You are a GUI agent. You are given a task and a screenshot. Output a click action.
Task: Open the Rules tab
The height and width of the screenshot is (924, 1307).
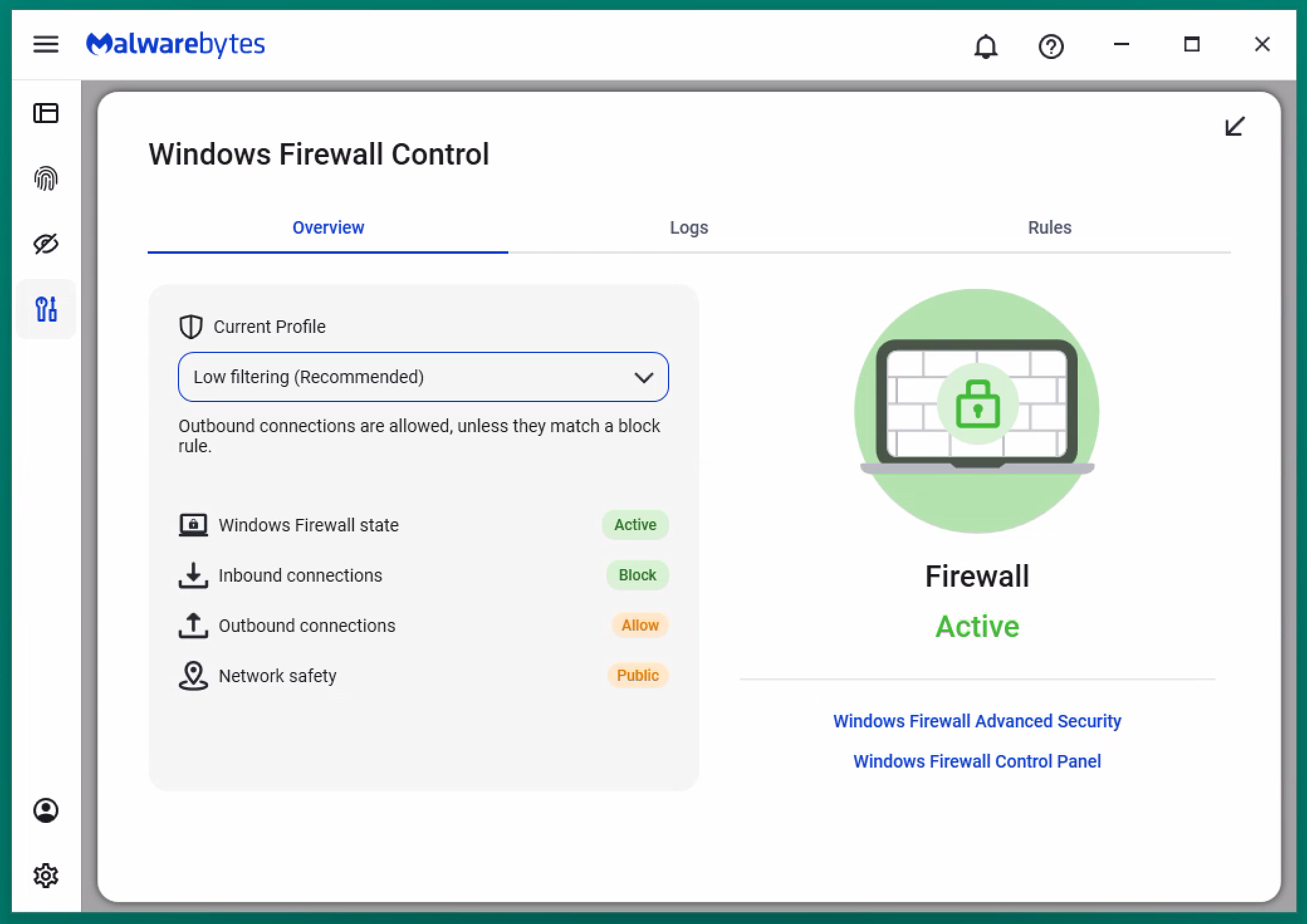pyautogui.click(x=1049, y=227)
